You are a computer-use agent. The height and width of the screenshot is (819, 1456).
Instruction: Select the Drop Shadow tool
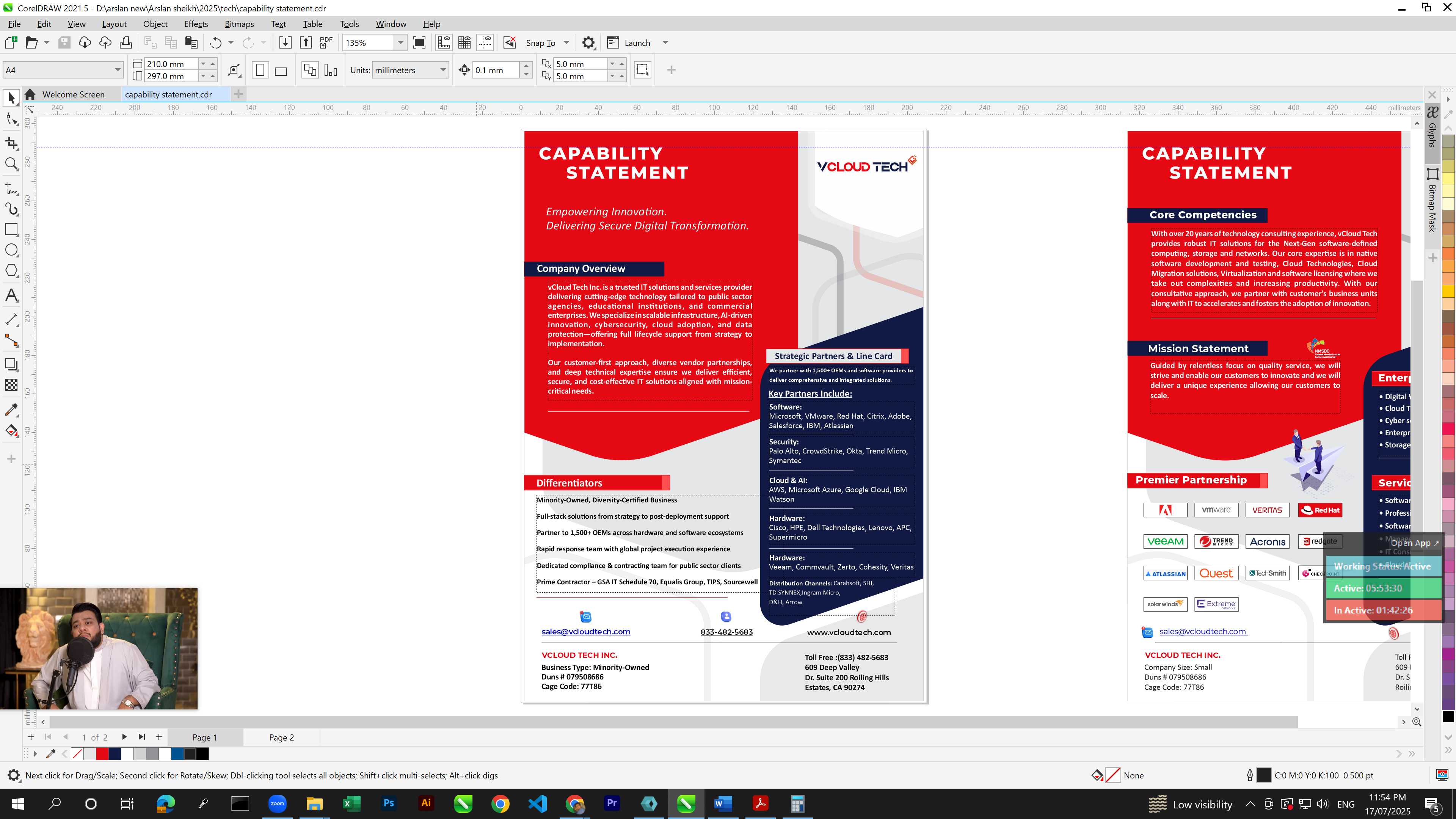(x=11, y=364)
